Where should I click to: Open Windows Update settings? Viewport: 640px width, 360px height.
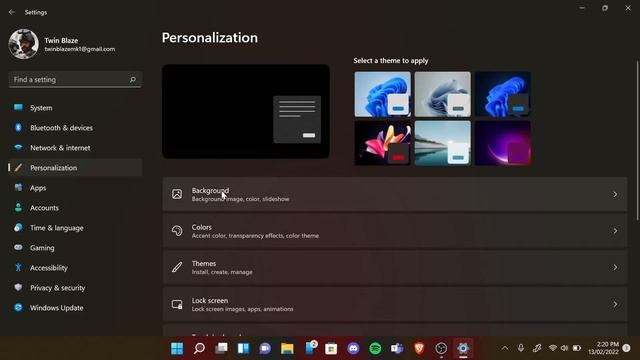click(75, 308)
